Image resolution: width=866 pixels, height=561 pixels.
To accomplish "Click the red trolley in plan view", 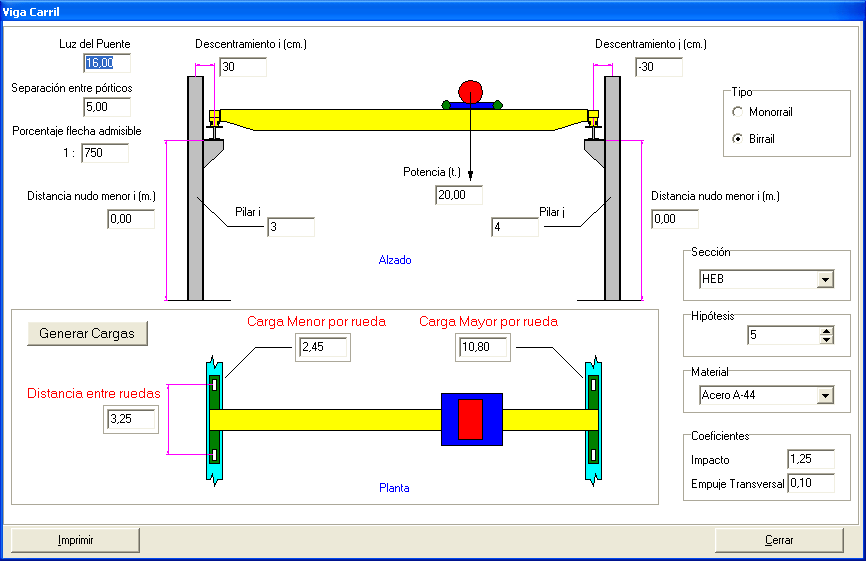I will [470, 419].
